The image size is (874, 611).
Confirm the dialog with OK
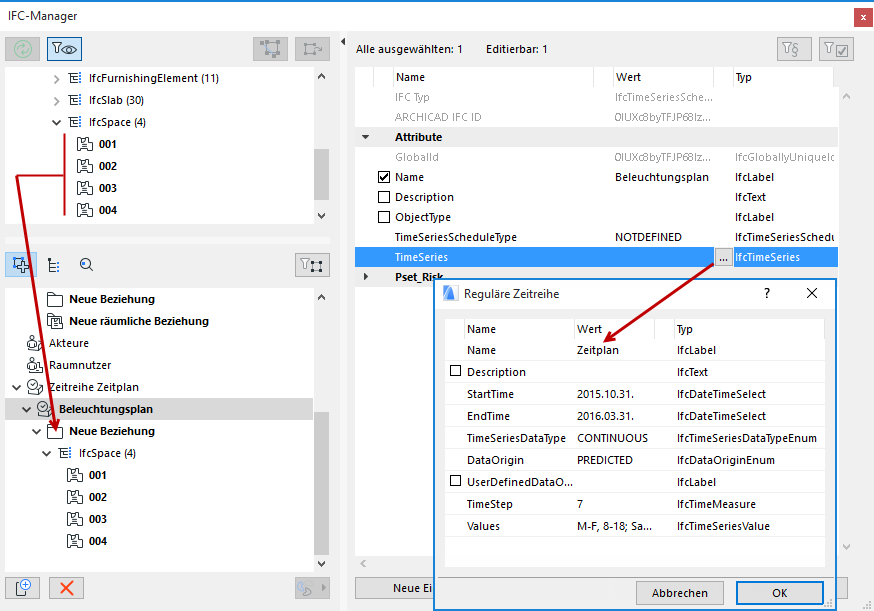(779, 593)
